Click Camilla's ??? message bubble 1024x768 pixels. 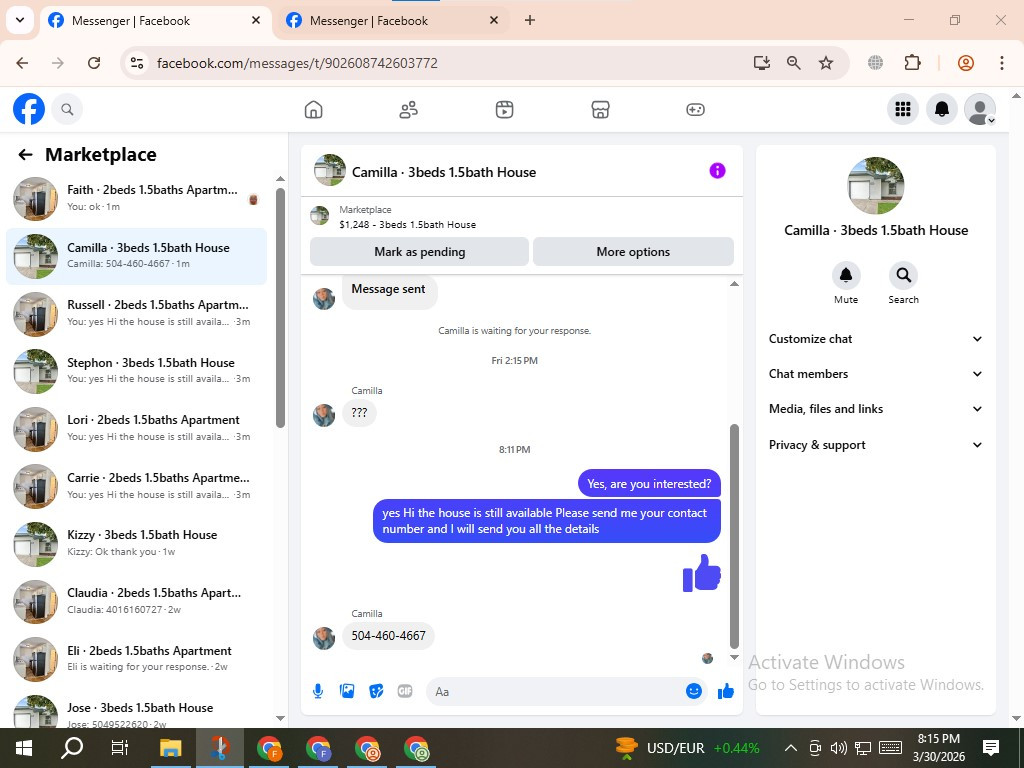(x=359, y=413)
